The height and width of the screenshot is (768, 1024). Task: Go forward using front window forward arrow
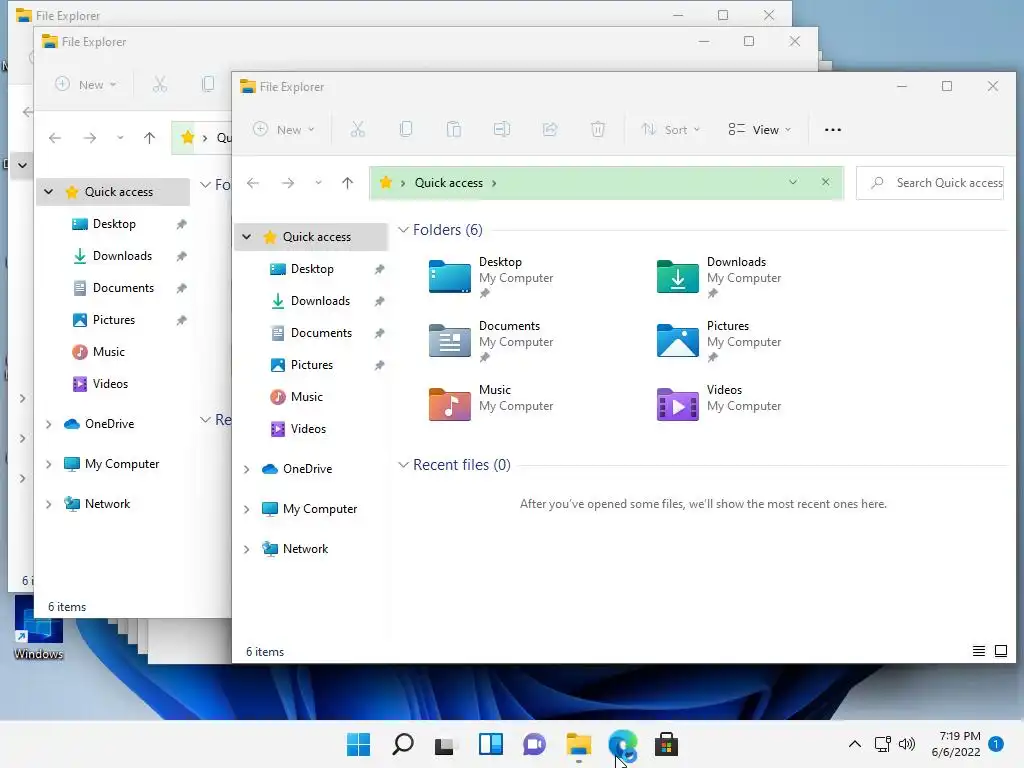tap(288, 184)
